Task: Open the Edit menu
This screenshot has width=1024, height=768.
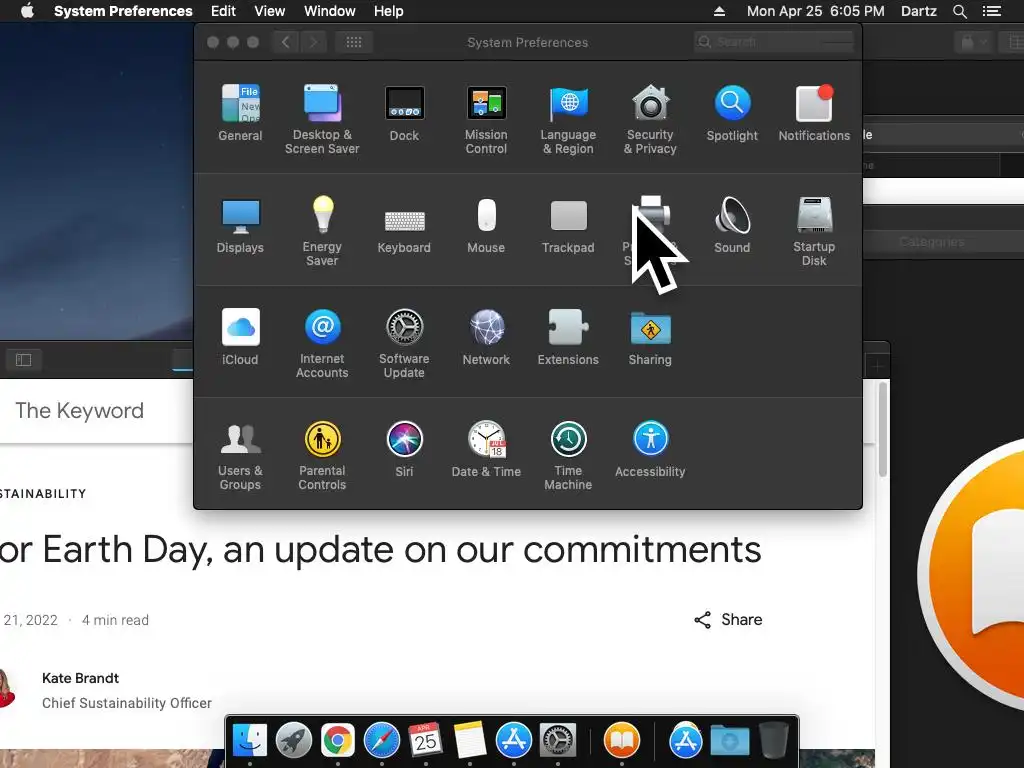Action: pos(223,11)
